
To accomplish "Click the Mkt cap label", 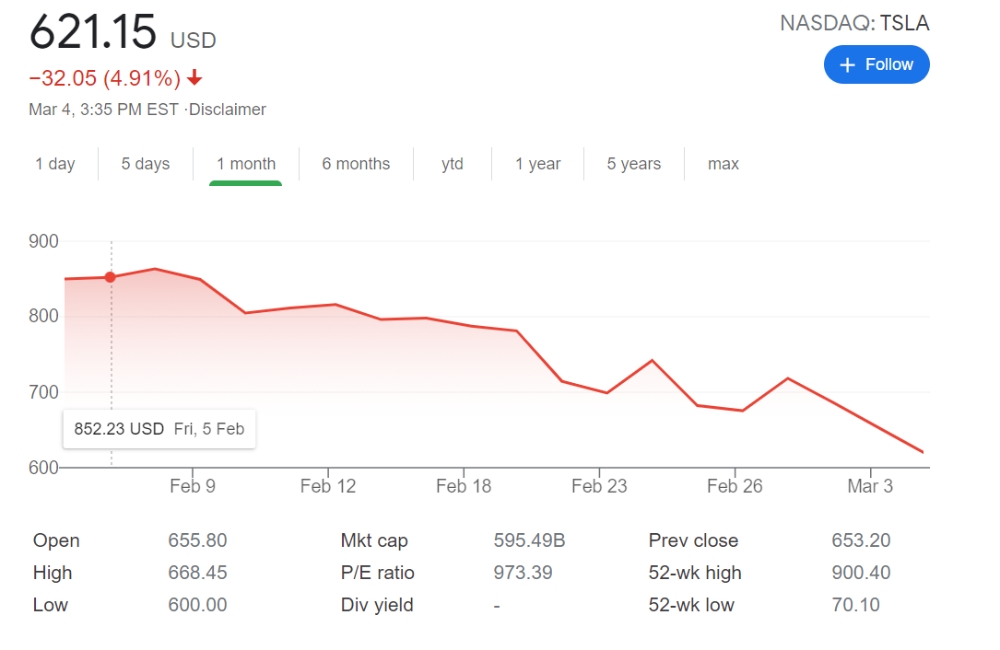I will (374, 541).
